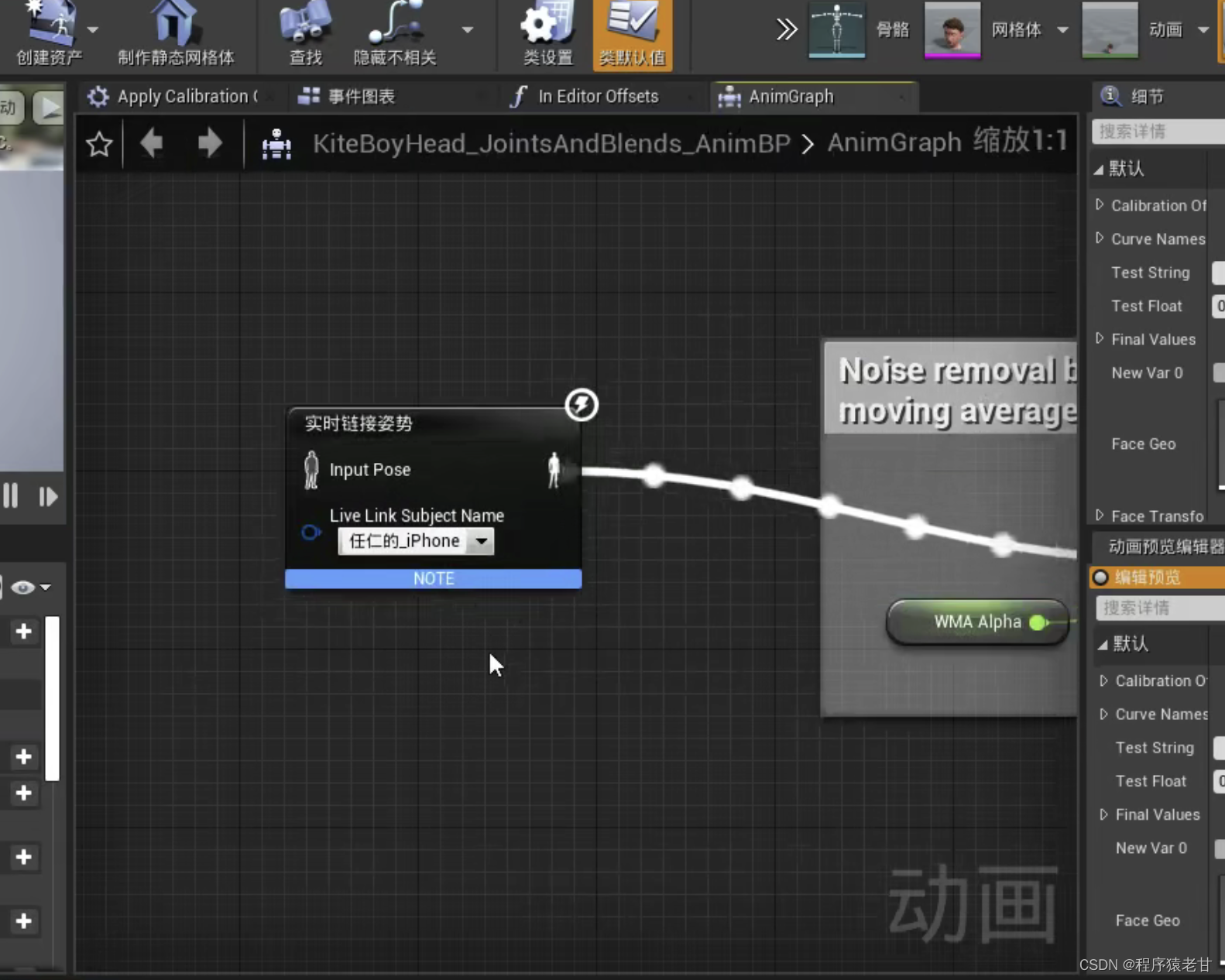Click the WMA Alpha variable node
Image resolution: width=1225 pixels, height=980 pixels.
click(977, 622)
